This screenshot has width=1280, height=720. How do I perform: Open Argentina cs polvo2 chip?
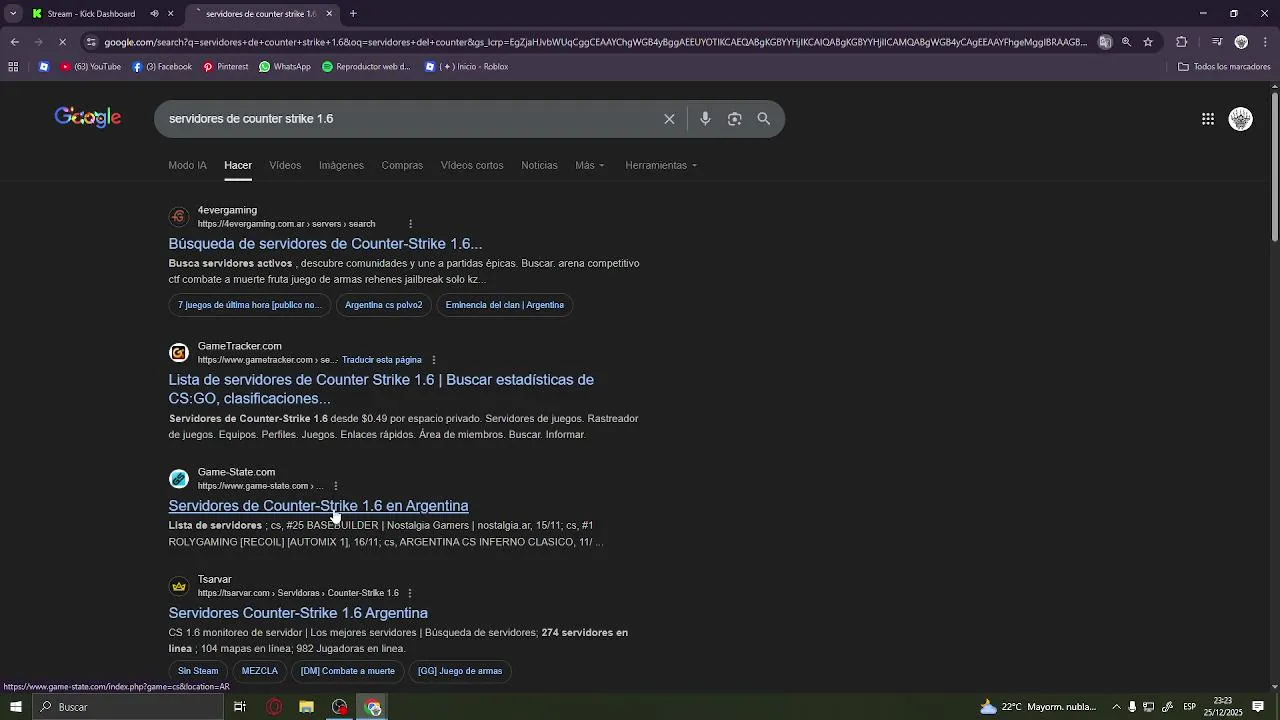(x=383, y=305)
